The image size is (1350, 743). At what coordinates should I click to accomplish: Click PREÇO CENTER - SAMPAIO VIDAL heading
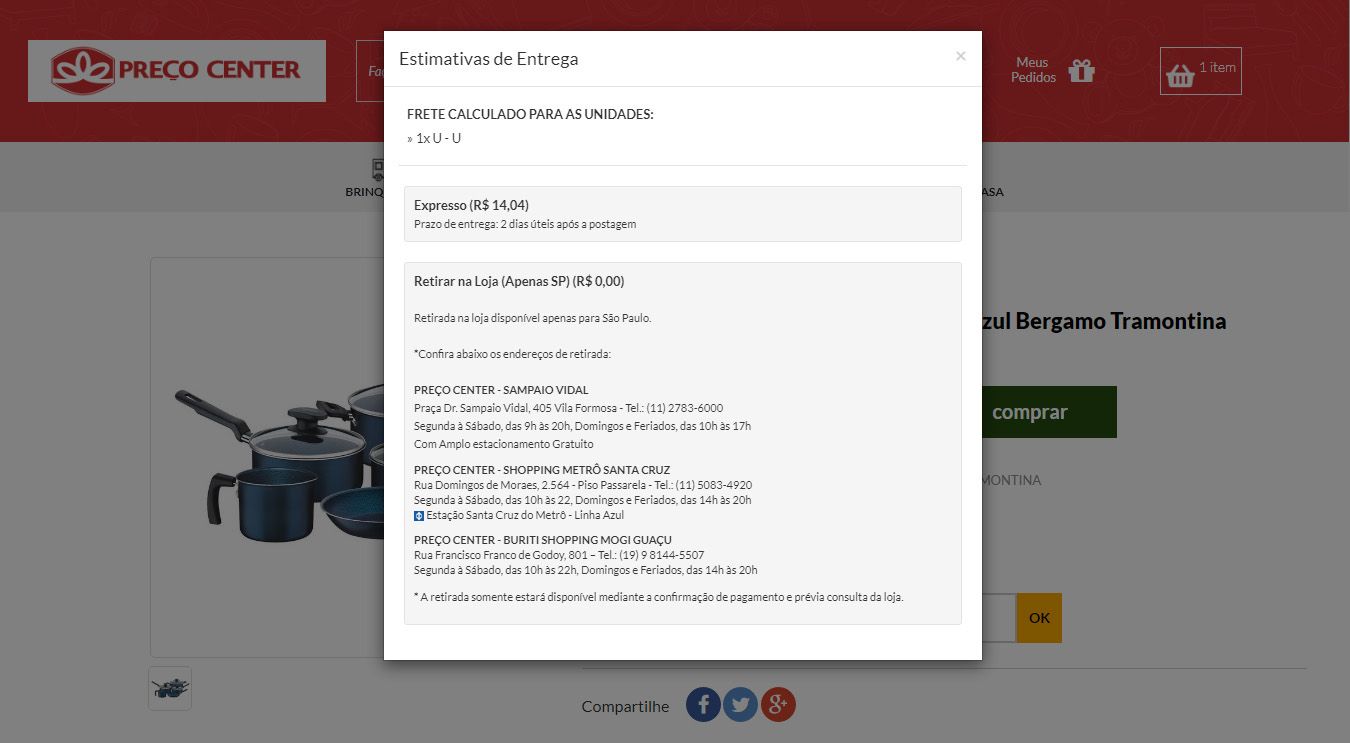point(501,390)
